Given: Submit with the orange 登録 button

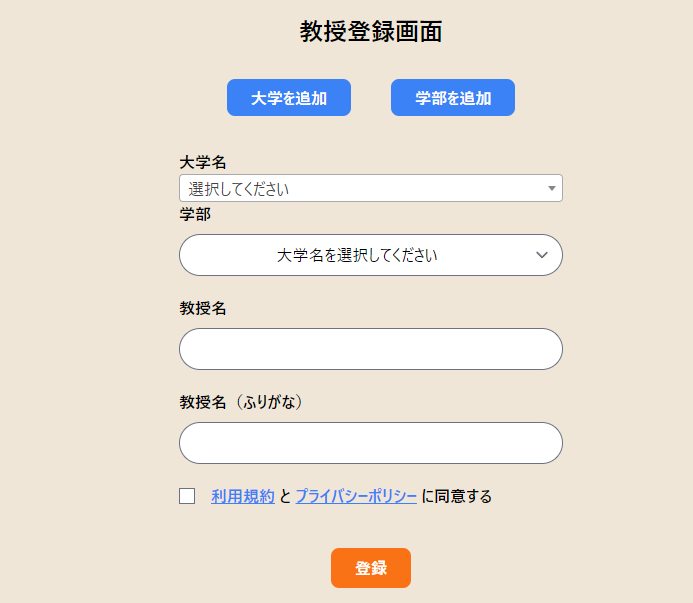Looking at the screenshot, I should (371, 568).
